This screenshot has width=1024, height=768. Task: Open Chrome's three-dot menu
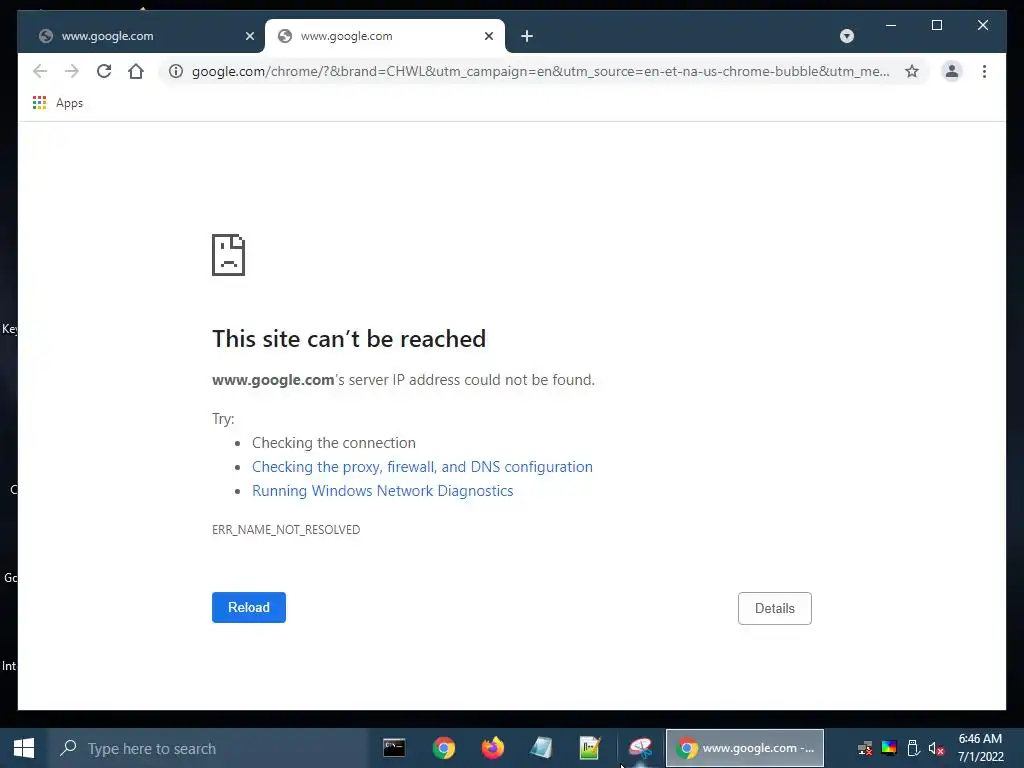[x=984, y=71]
